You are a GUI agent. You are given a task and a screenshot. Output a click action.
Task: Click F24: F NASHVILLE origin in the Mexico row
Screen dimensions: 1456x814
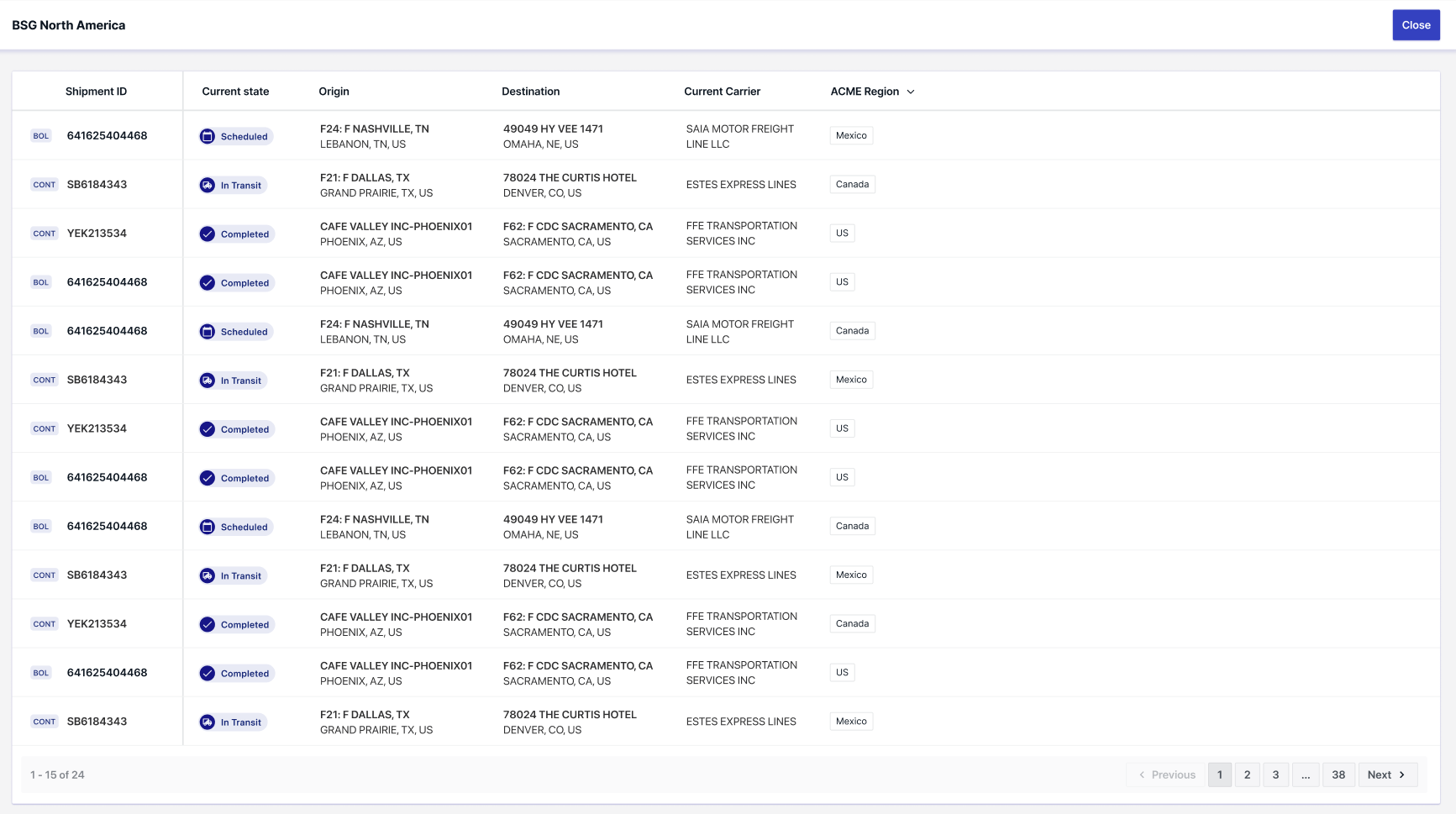click(x=374, y=129)
